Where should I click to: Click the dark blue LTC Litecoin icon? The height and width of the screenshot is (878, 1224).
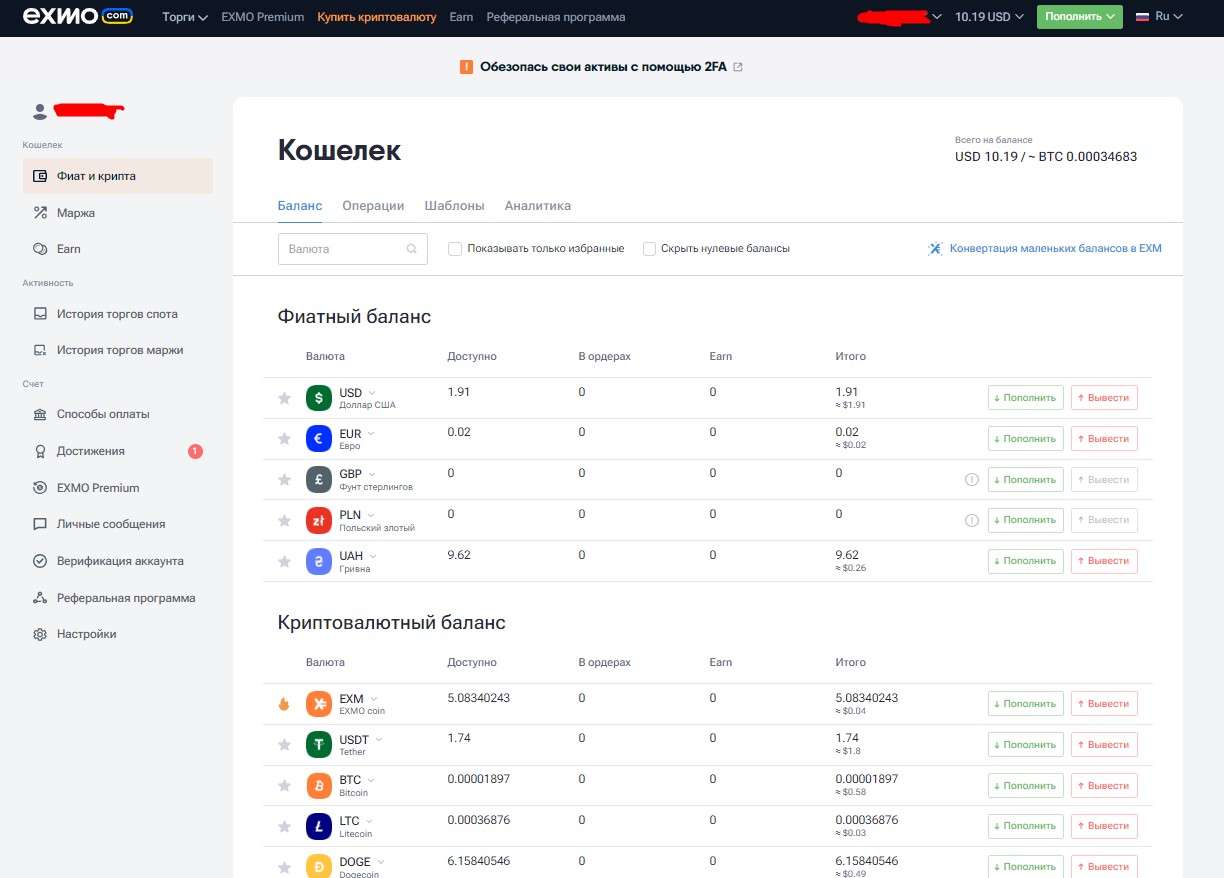319,826
